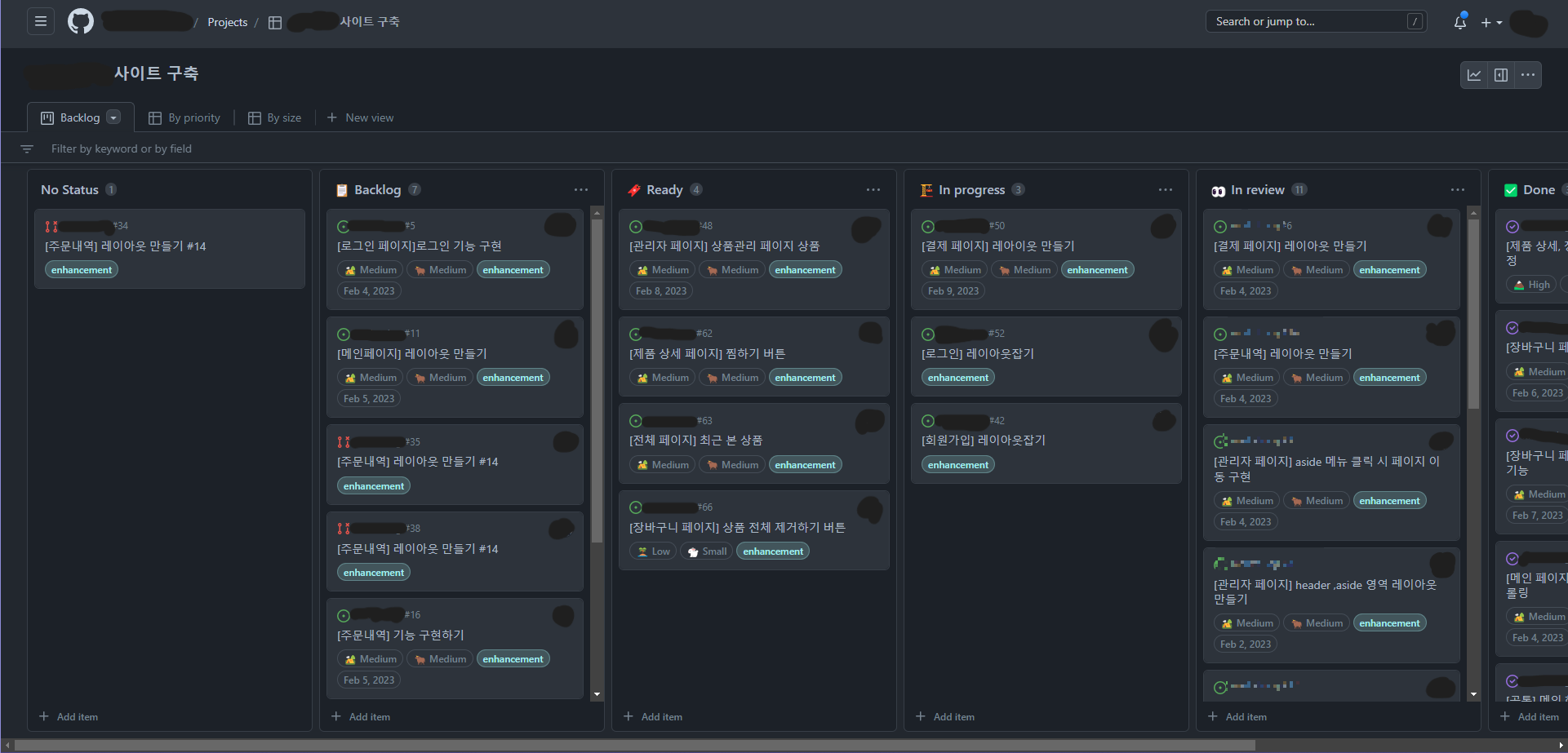Open card [제품 상세 페이지] 찜하기 버튼
Image resolution: width=1568 pixels, height=753 pixels.
click(x=707, y=353)
